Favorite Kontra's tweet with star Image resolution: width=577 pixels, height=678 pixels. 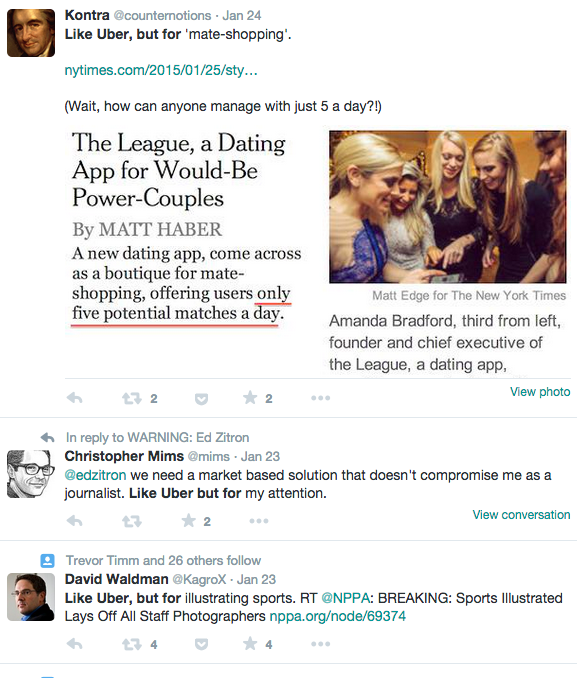click(250, 397)
